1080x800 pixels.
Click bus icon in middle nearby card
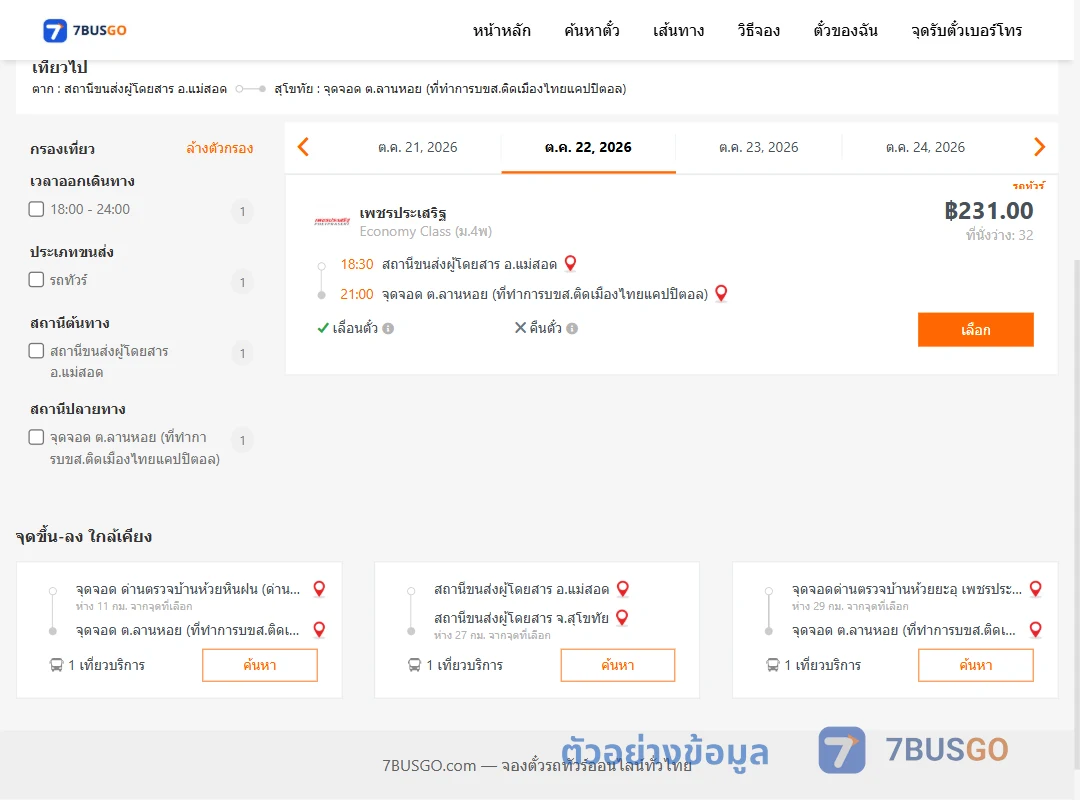pos(414,665)
